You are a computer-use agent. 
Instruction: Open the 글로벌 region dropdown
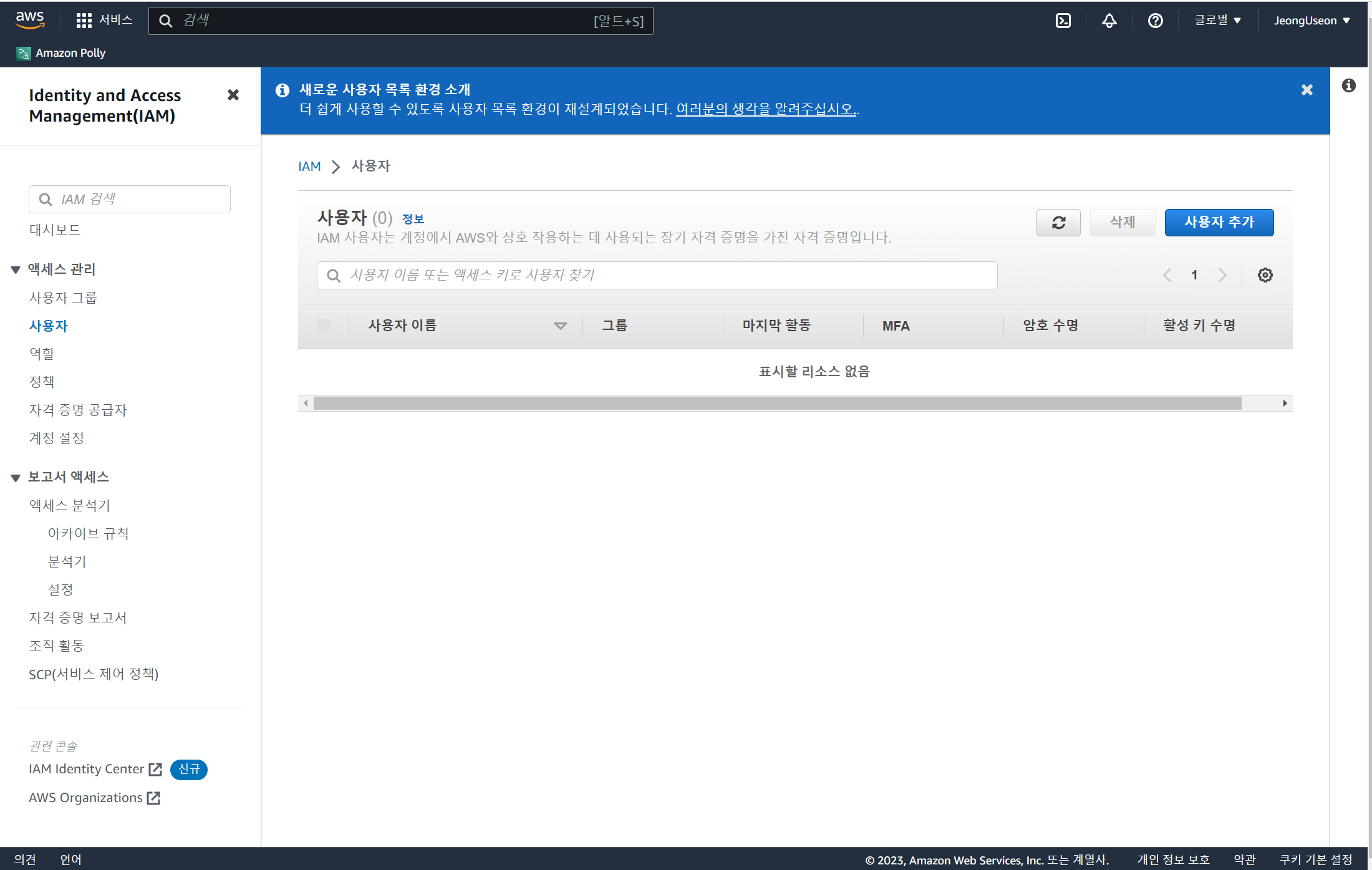1217,21
